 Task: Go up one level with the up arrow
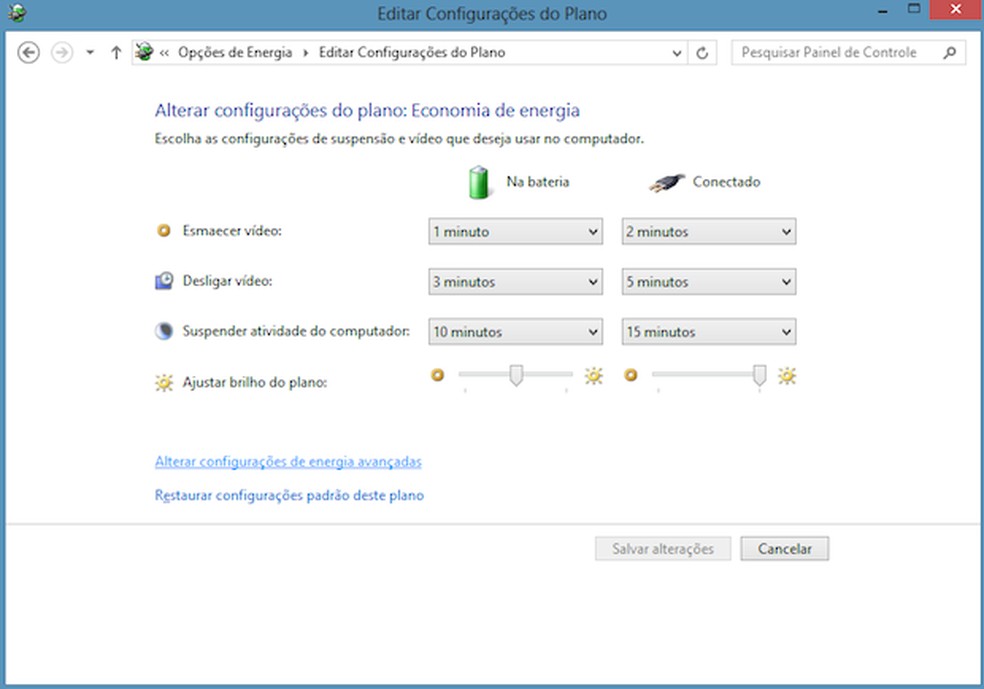[116, 53]
